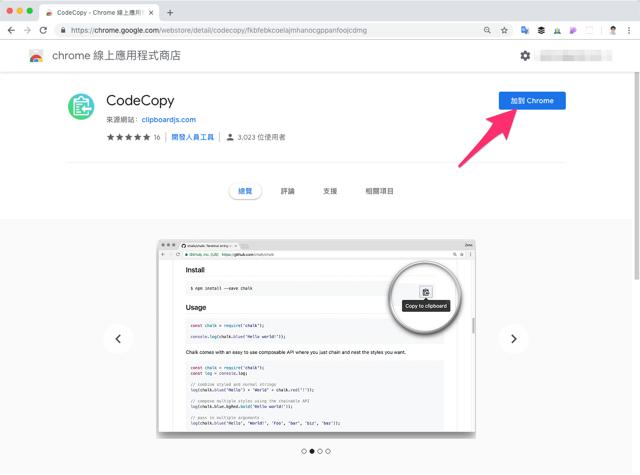
Task: Click the five-star rating
Action: click(128, 137)
